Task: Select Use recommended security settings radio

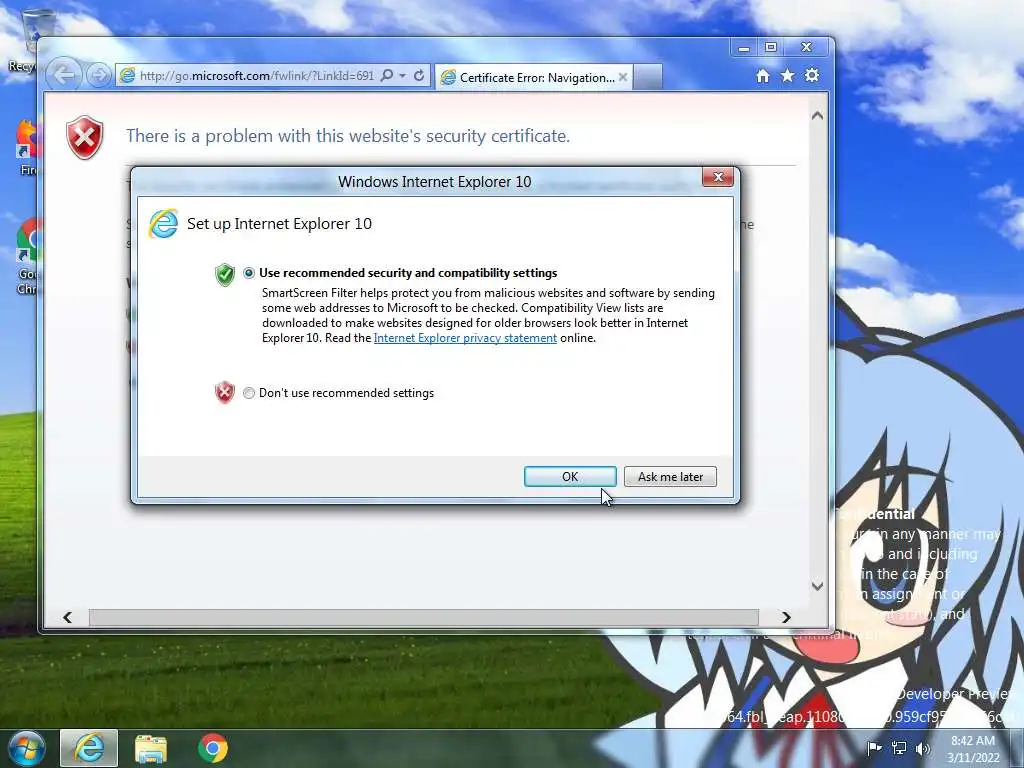Action: coord(249,273)
